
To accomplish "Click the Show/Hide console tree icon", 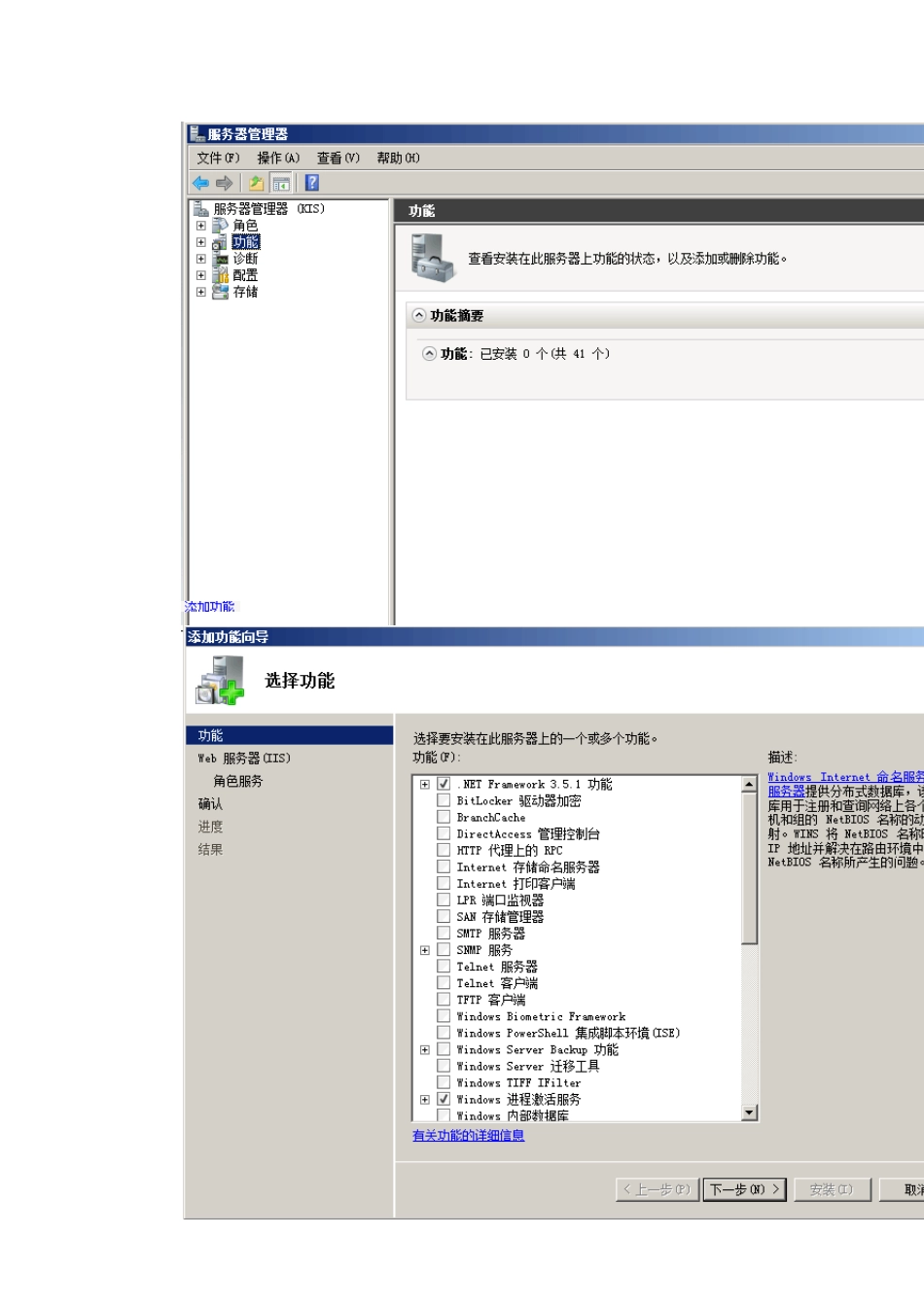I will (281, 183).
